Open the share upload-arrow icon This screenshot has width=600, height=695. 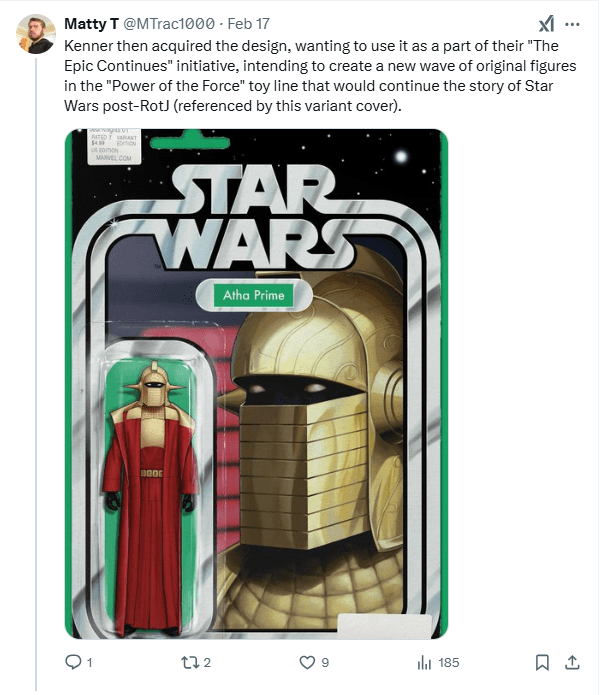coord(572,662)
